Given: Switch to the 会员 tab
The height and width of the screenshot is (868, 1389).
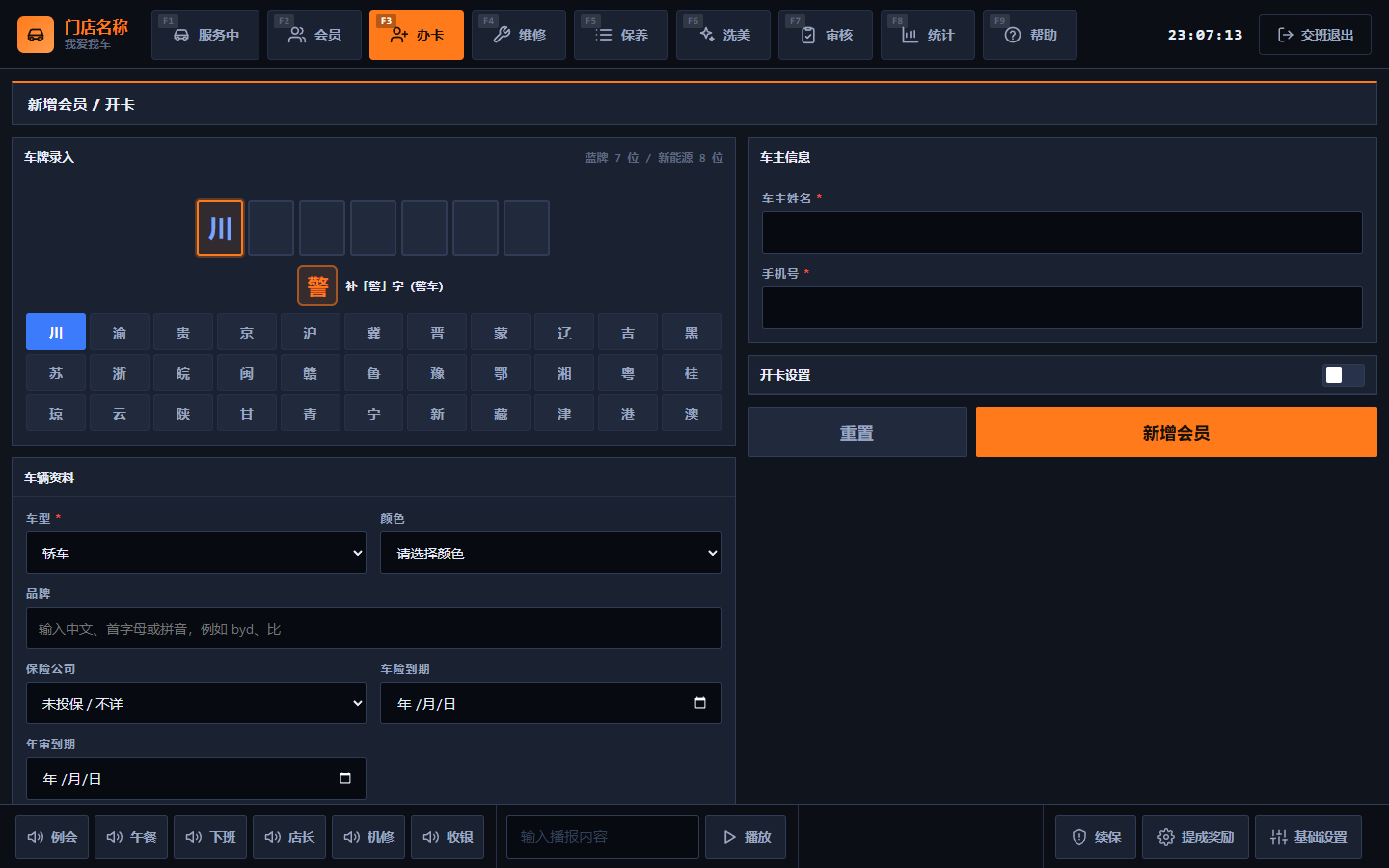Looking at the screenshot, I should point(314,35).
